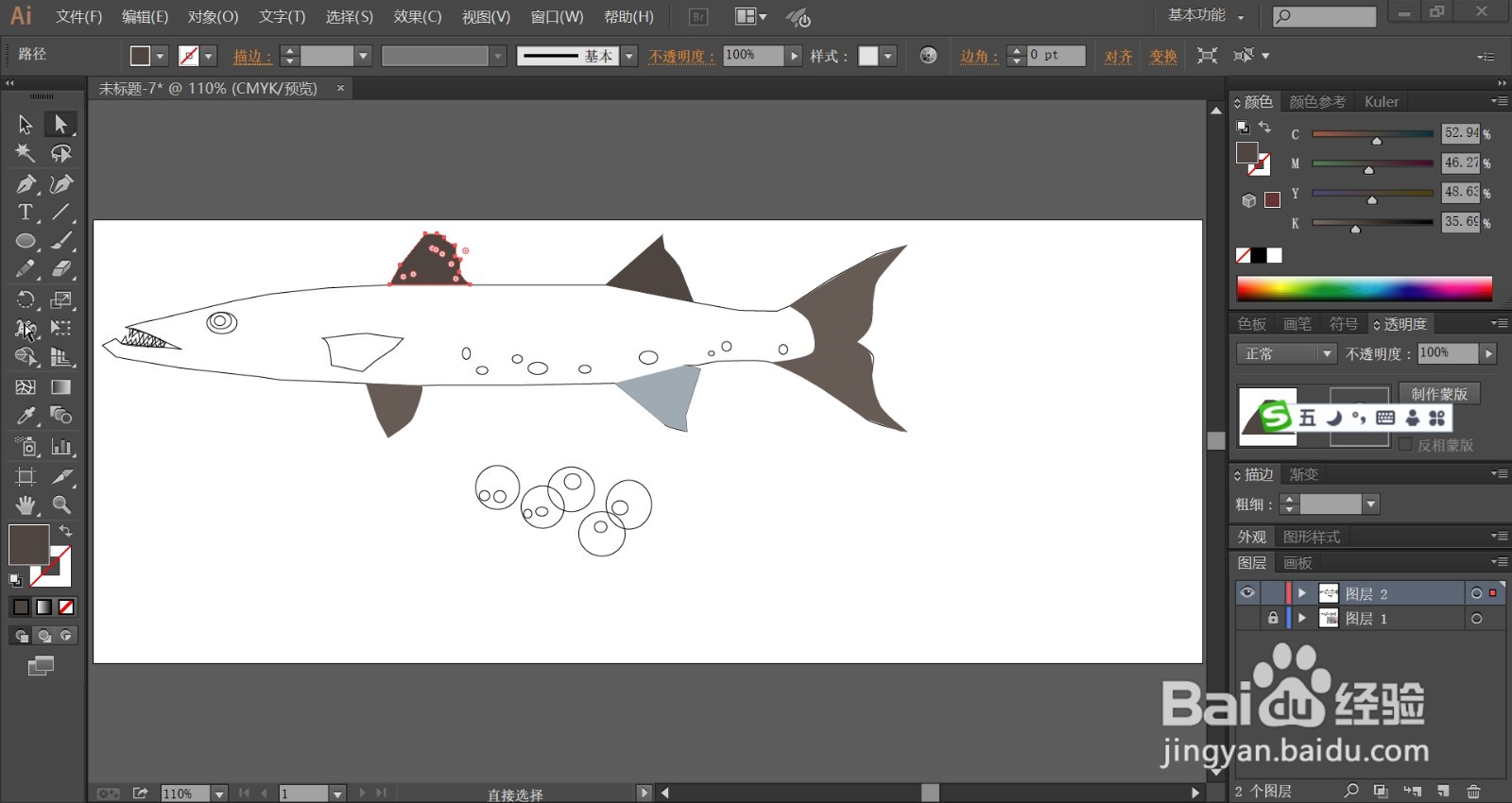This screenshot has height=803, width=1512.
Task: Select the Ellipse tool
Action: [26, 241]
